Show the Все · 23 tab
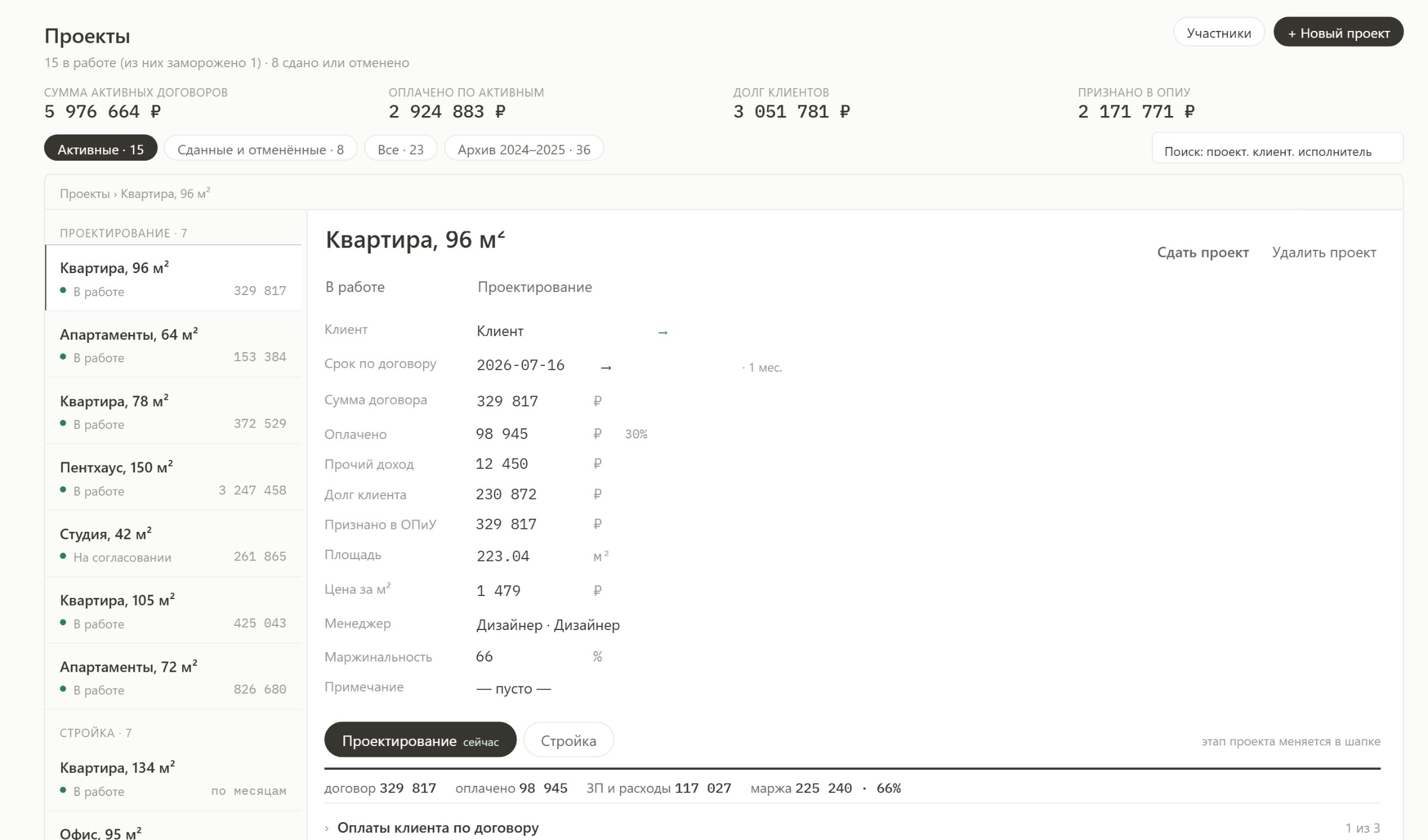This screenshot has height=840, width=1428. [400, 149]
